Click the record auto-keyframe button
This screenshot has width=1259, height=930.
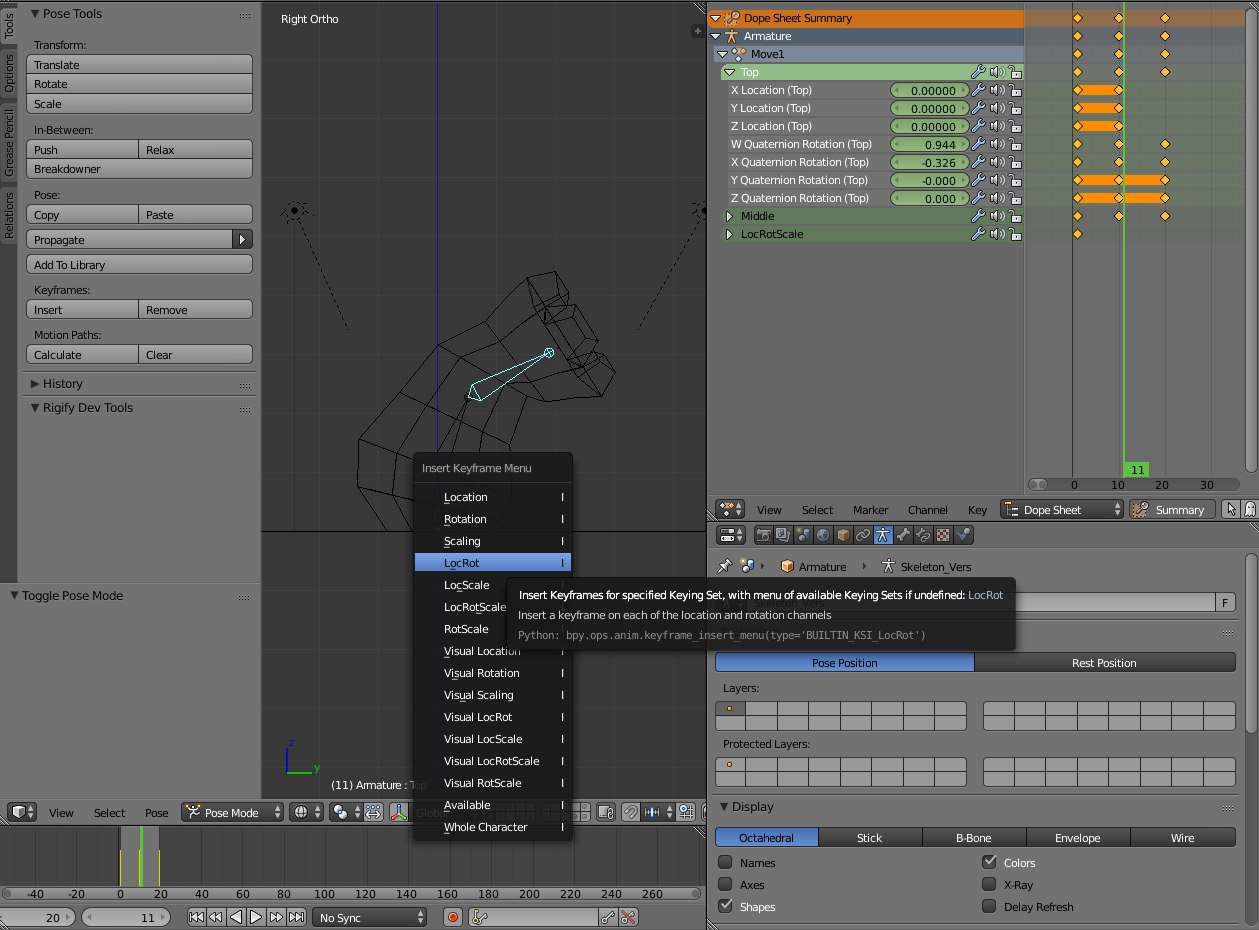pos(453,917)
